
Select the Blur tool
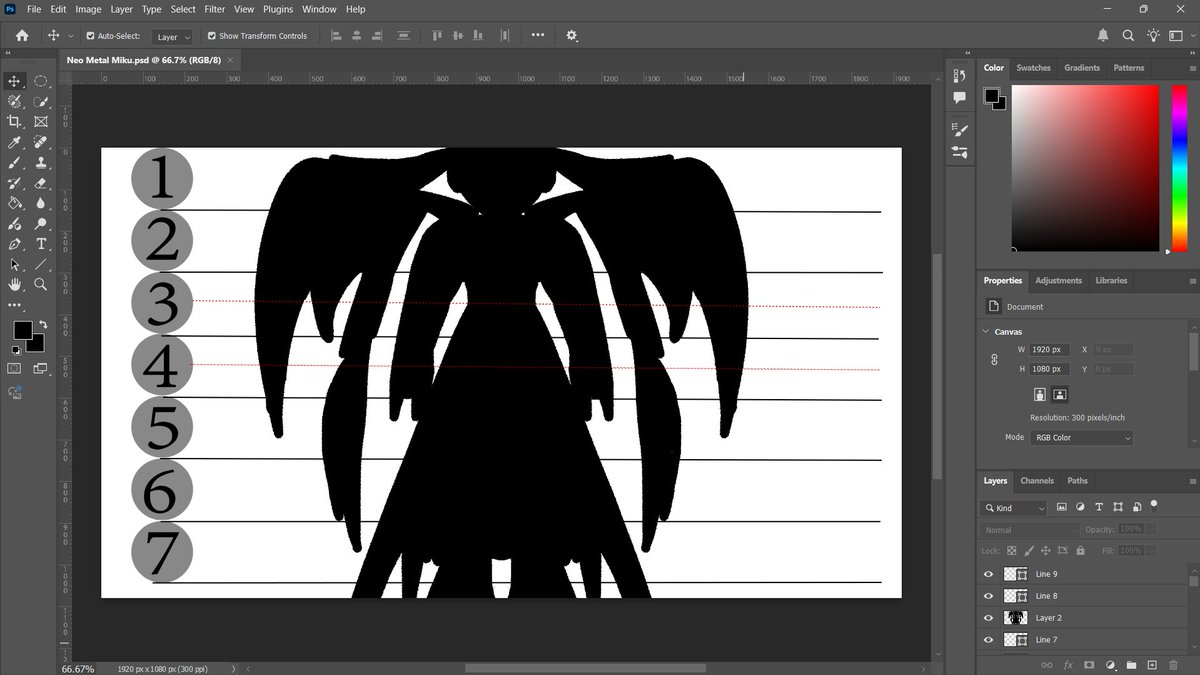(41, 203)
